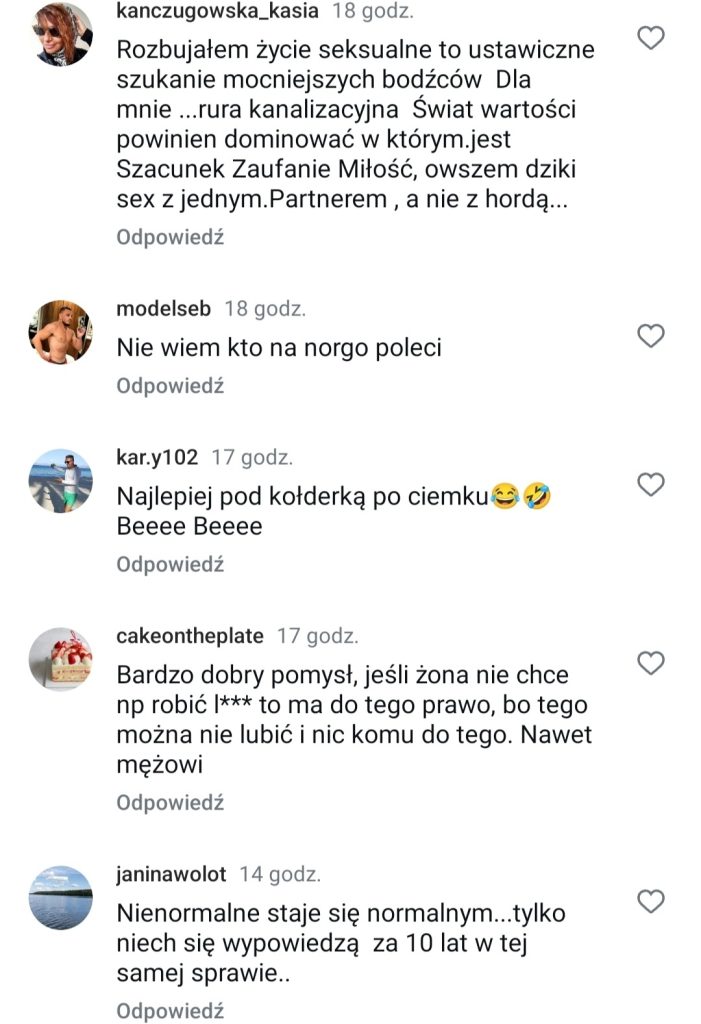
Task: Go to kar.y102's username link
Action: (158, 458)
